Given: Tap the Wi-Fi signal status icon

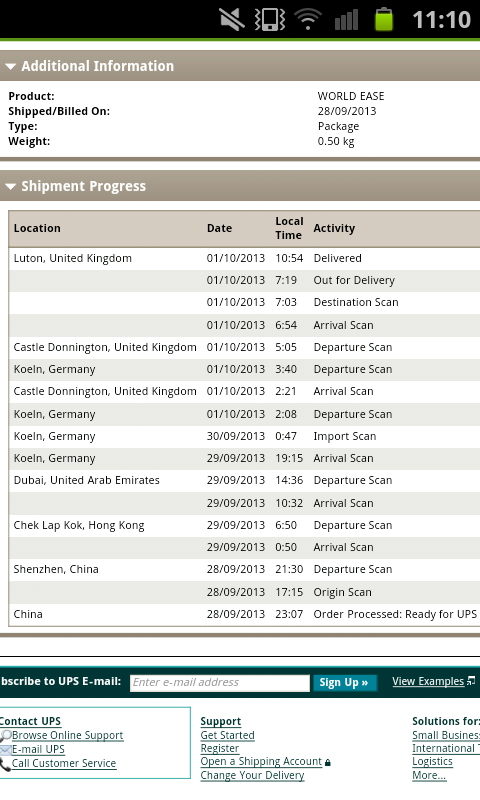Looking at the screenshot, I should (x=308, y=19).
